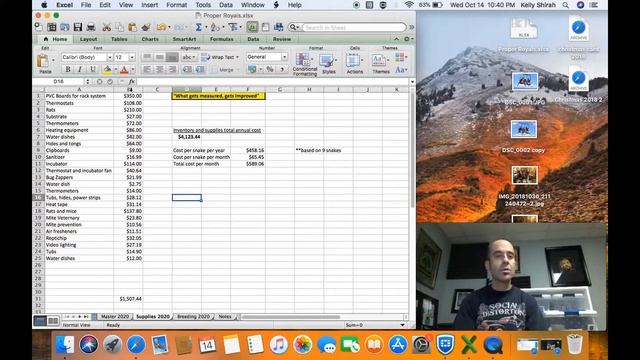
Task: Open Safari from the Dock
Action: 136,345
